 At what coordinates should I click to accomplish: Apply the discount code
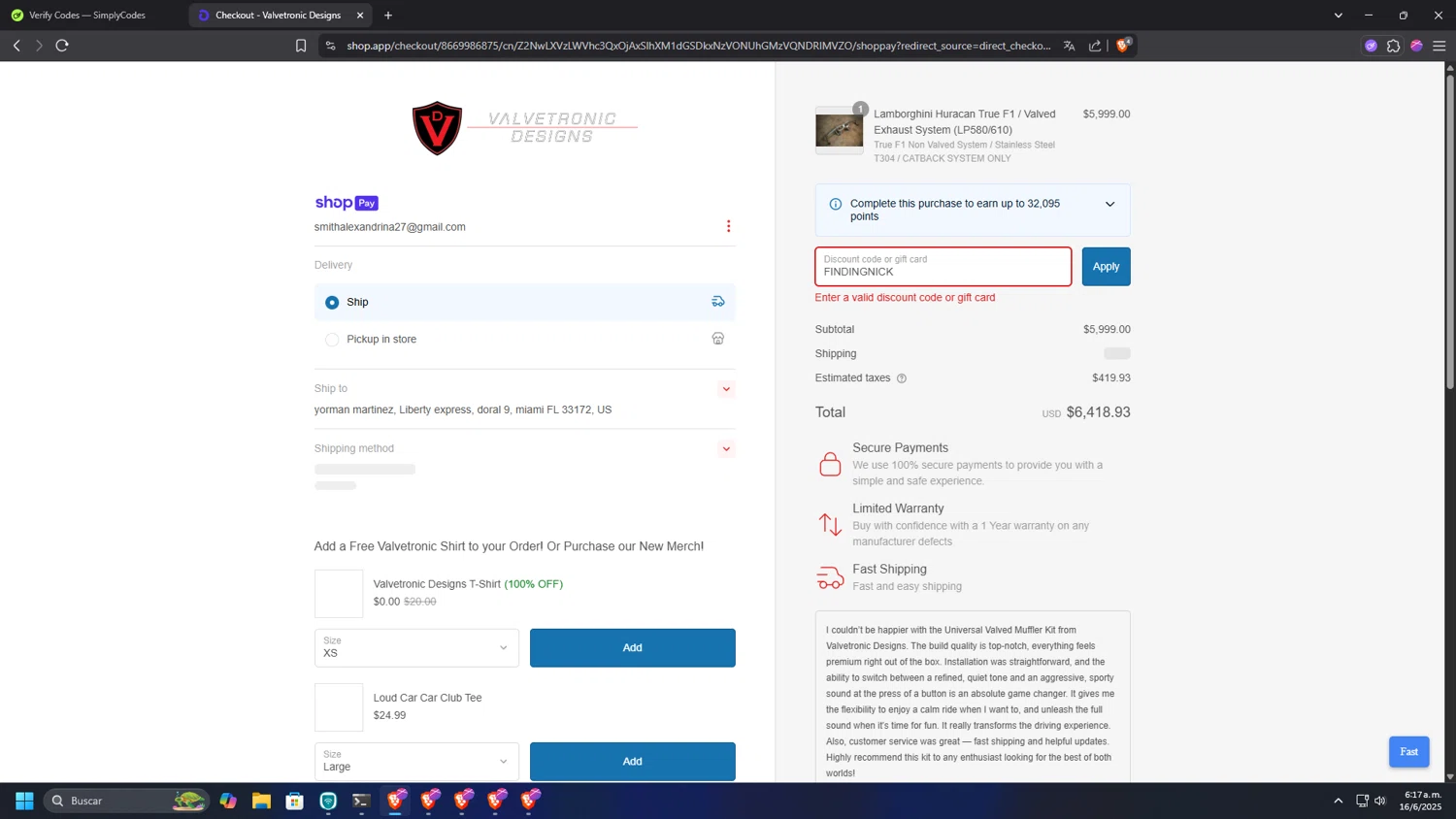(x=1106, y=267)
